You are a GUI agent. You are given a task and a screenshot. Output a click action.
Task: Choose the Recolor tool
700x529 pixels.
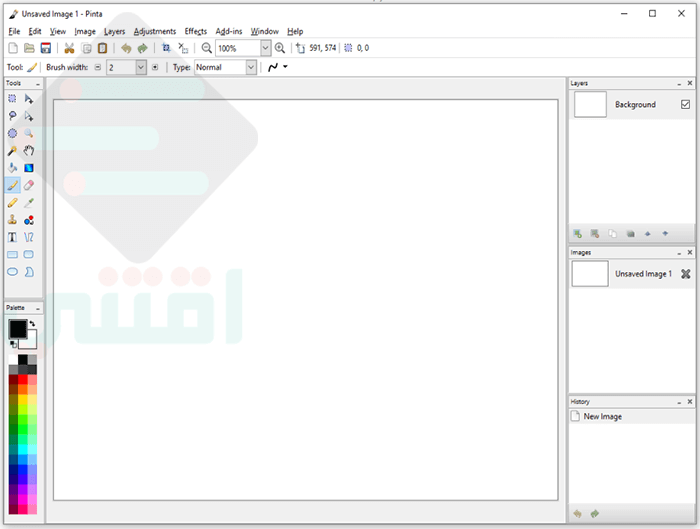pos(29,220)
